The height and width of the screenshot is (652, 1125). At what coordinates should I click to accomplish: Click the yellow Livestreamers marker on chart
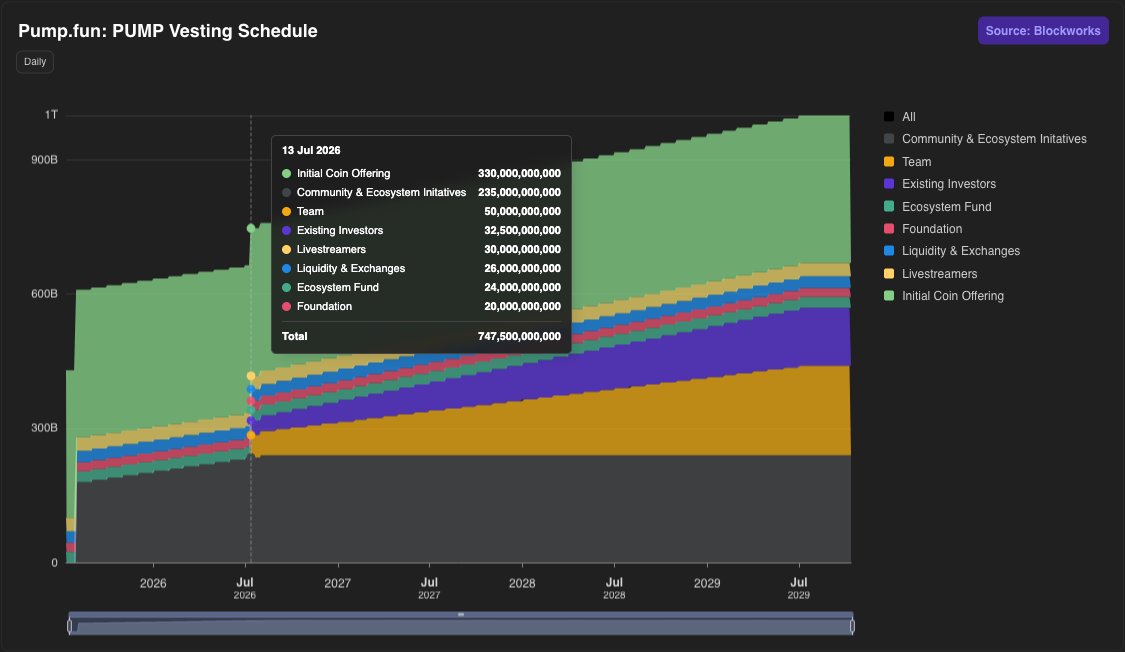251,376
